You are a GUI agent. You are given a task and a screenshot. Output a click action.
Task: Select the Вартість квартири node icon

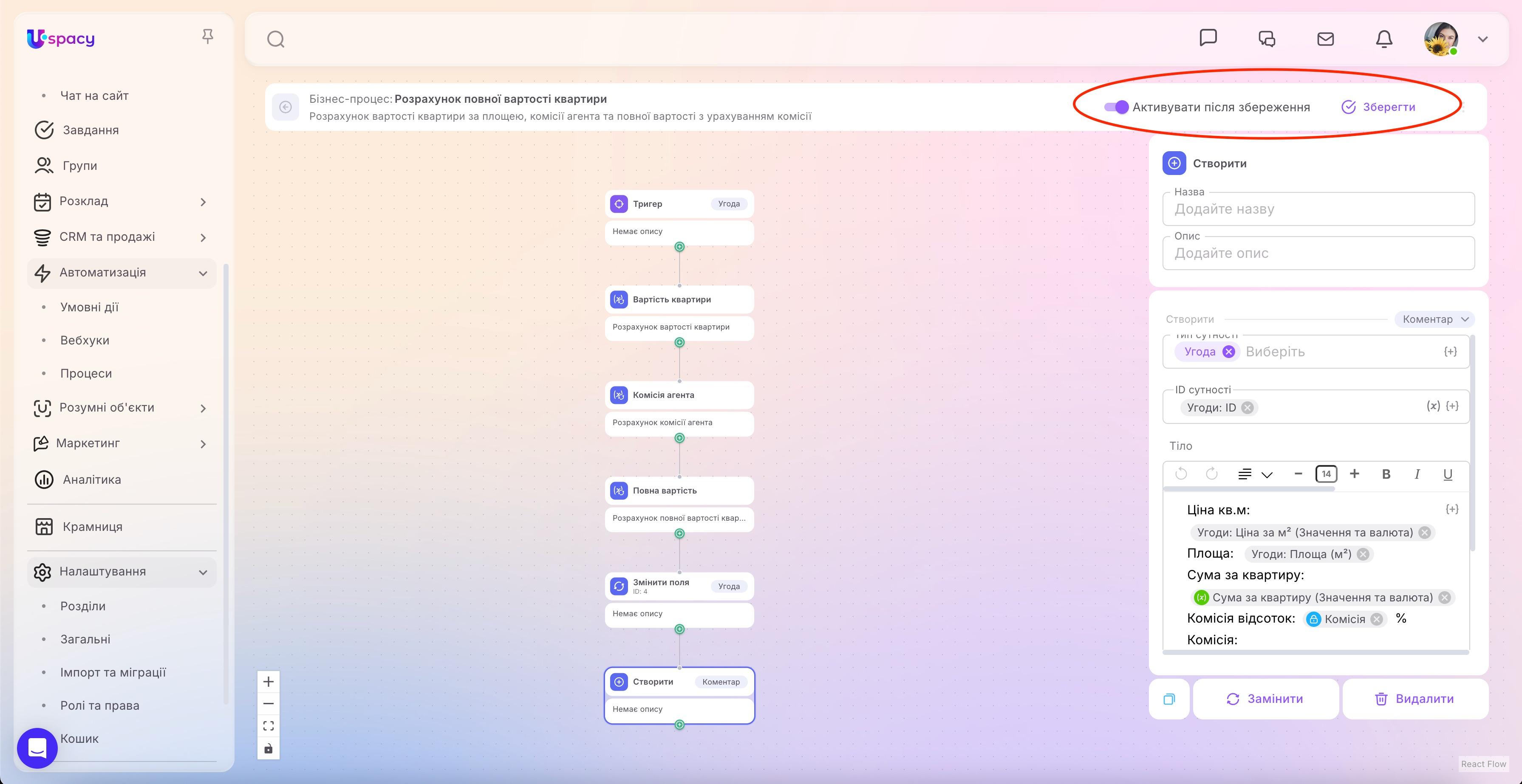(619, 299)
